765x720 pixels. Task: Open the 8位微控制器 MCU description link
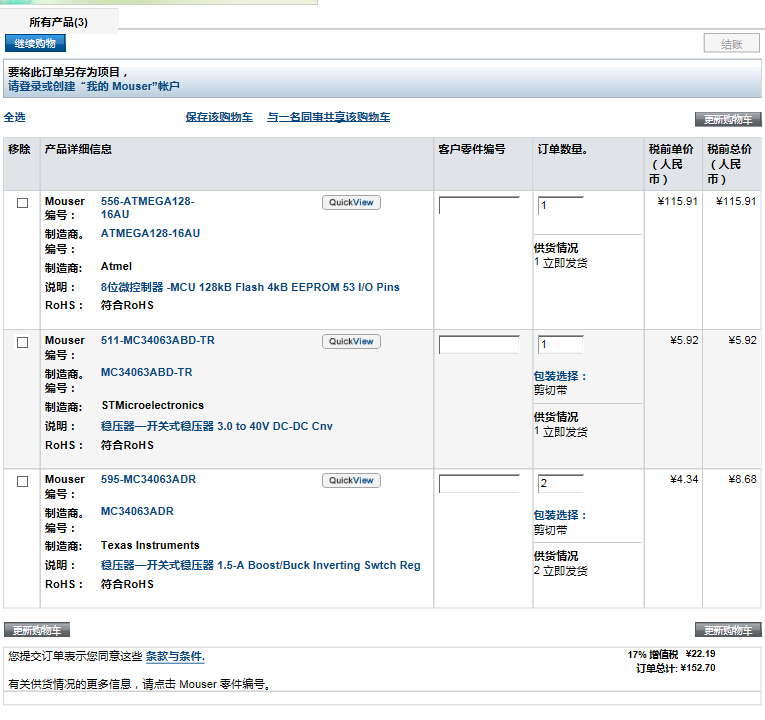click(250, 287)
